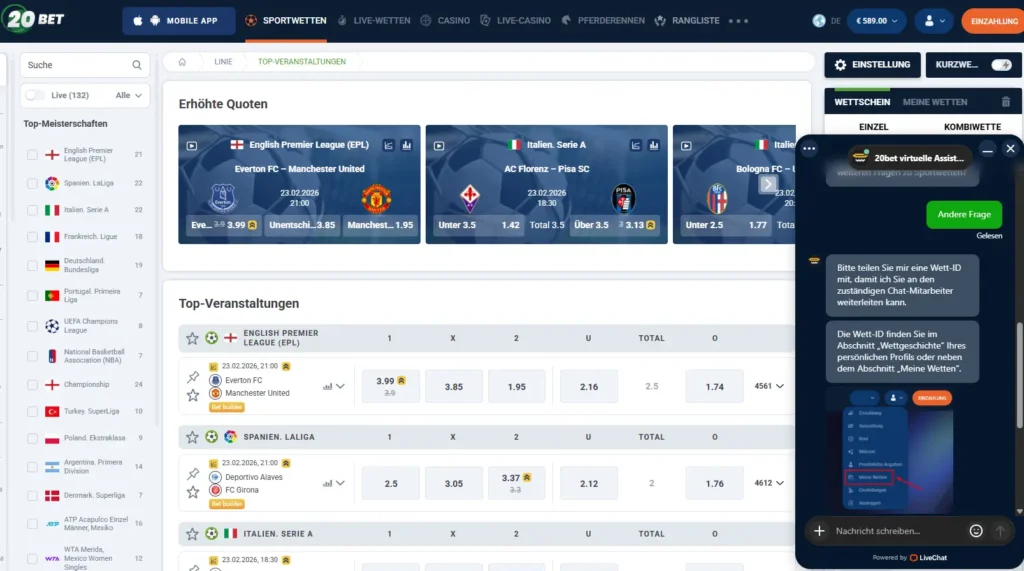
Task: Click the Einzahlung deposit button
Action: tap(993, 21)
